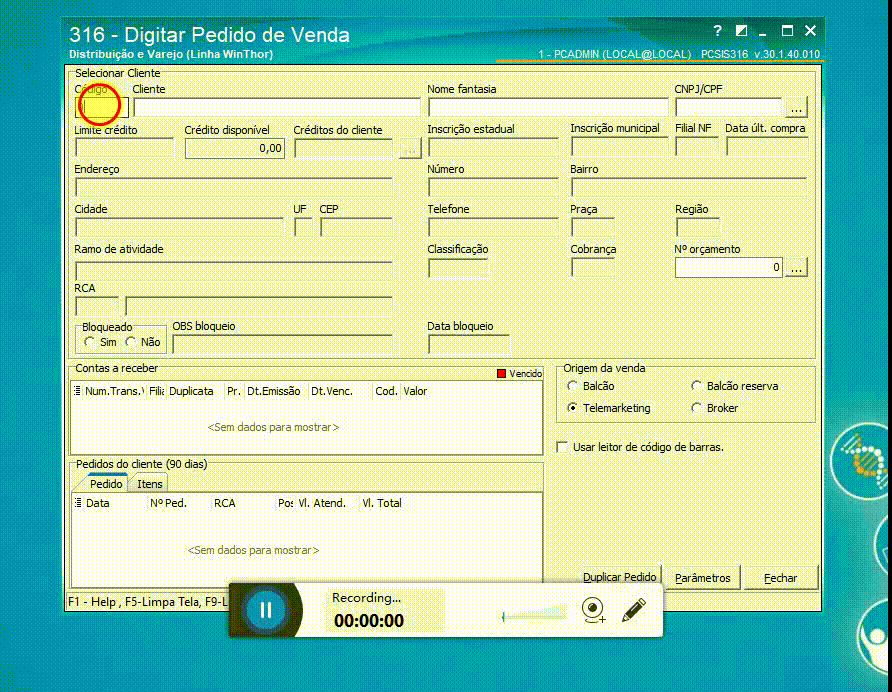
Task: Open Nº orçamento search ellipsis button
Action: [x=796, y=267]
